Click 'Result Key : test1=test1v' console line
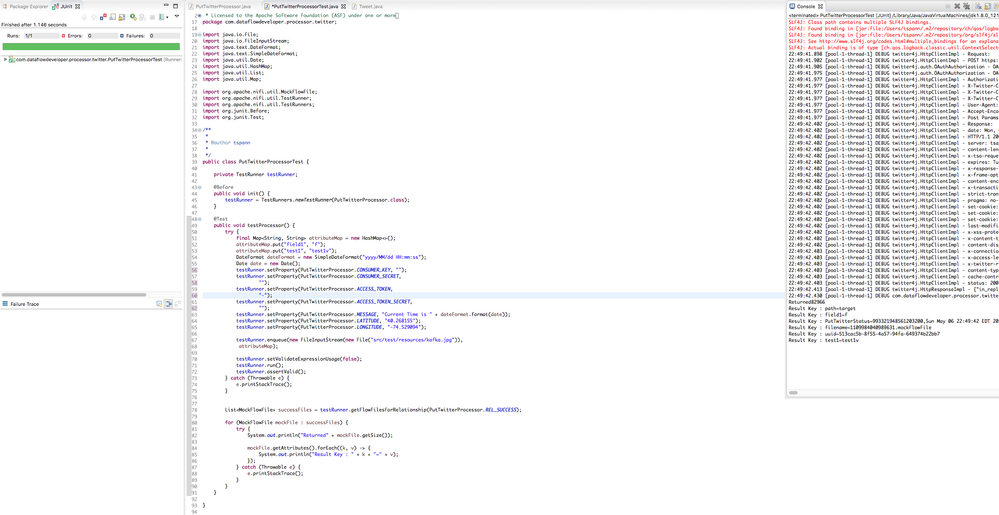The height and width of the screenshot is (515, 999). 824,340
